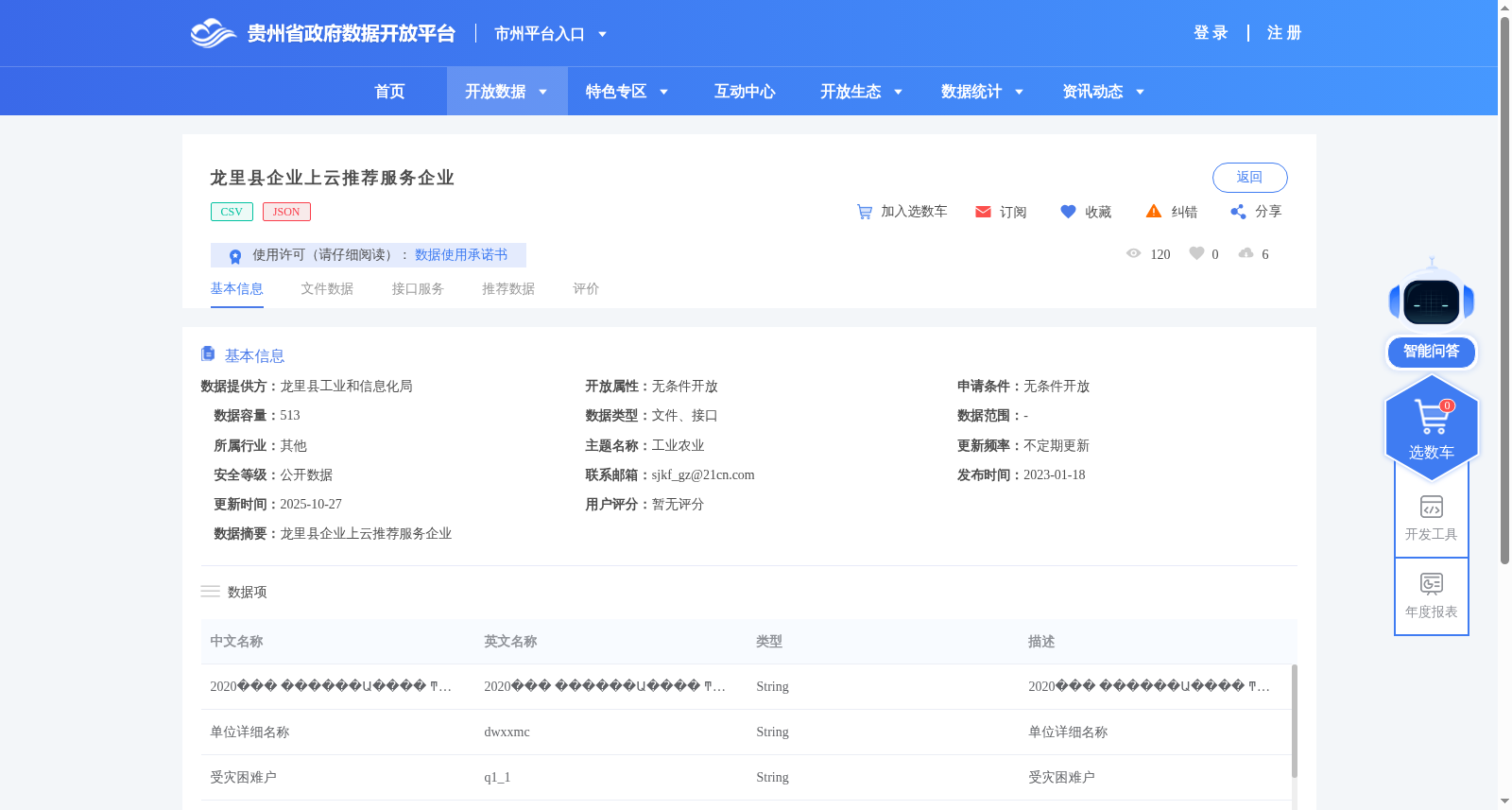Click the 数据项 list icon
This screenshot has height=810, width=1512.
(210, 592)
